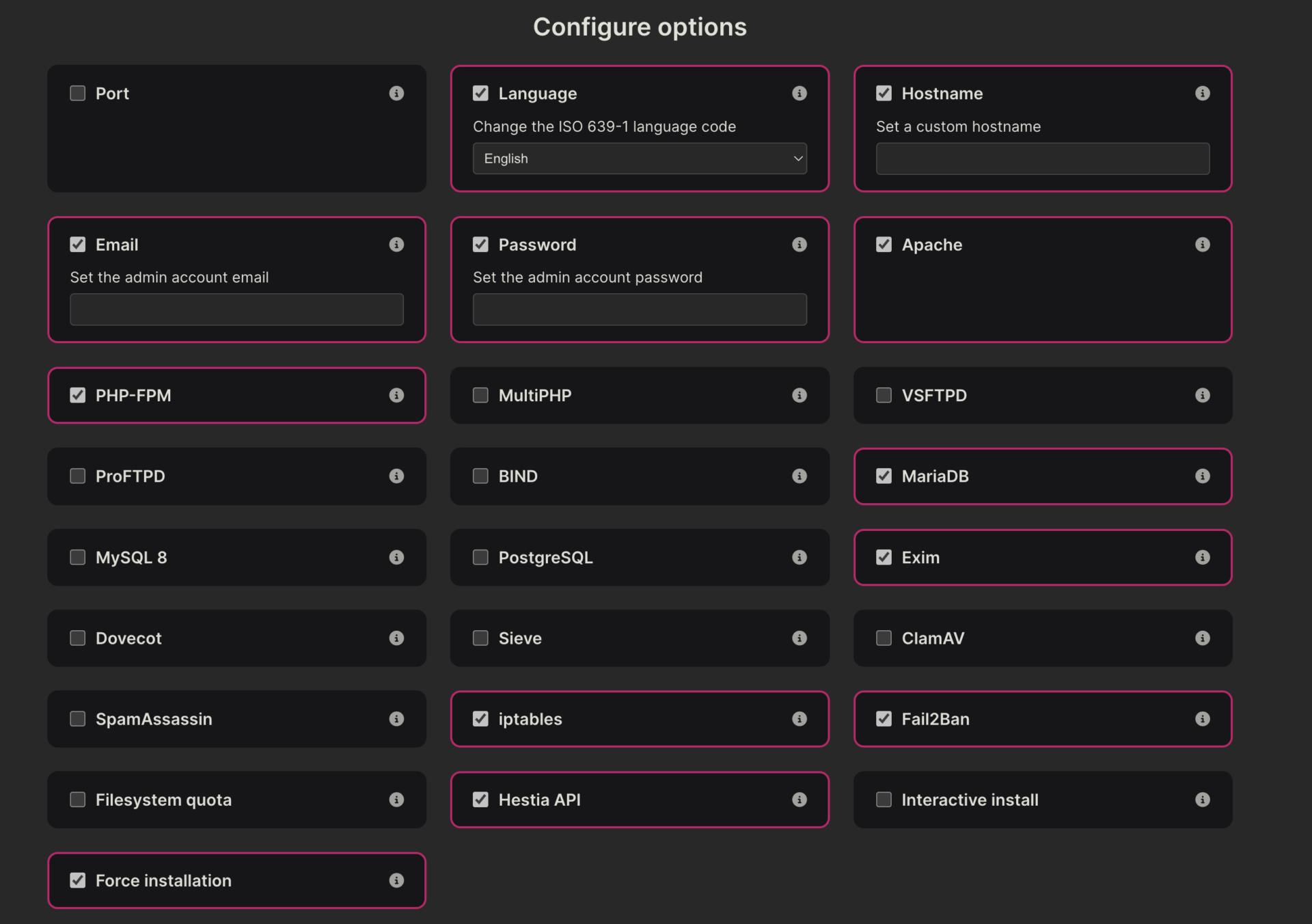Image resolution: width=1312 pixels, height=924 pixels.
Task: Check the PostgreSQL checkbox
Action: [481, 557]
